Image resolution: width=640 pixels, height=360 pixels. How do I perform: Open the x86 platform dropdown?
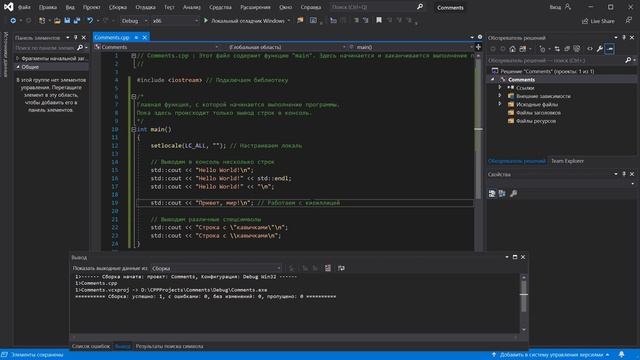click(175, 20)
